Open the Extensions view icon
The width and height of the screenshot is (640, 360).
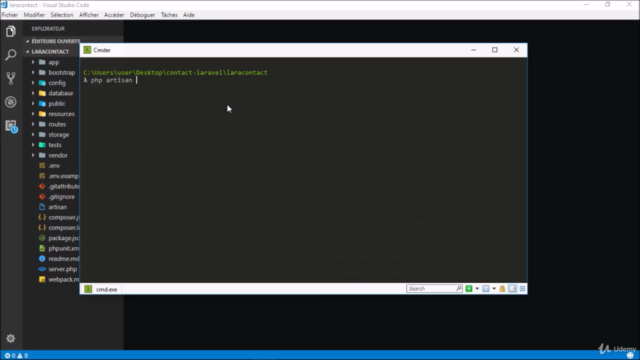point(11,126)
